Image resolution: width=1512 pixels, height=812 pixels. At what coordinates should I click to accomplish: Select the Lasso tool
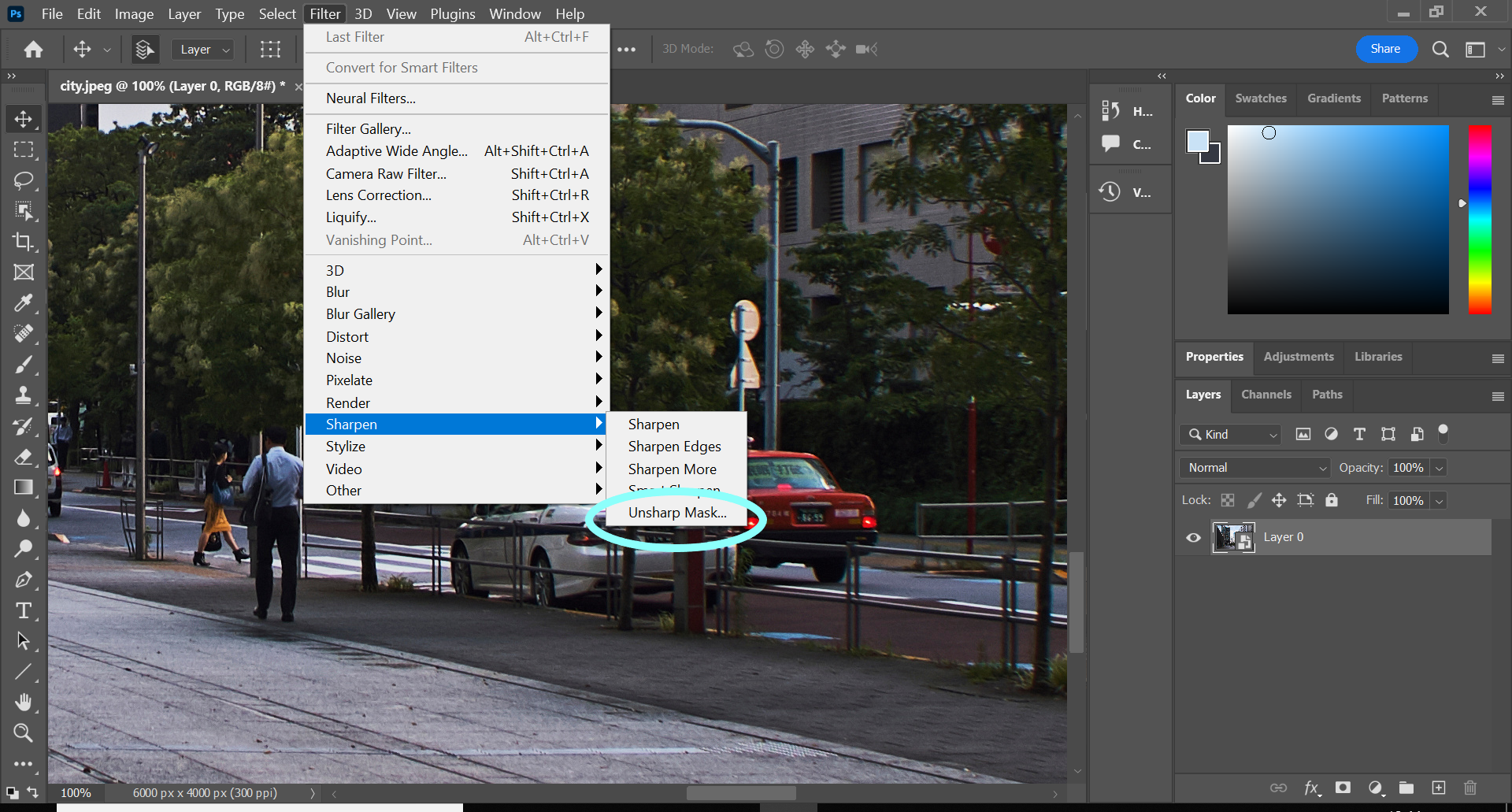tap(24, 180)
